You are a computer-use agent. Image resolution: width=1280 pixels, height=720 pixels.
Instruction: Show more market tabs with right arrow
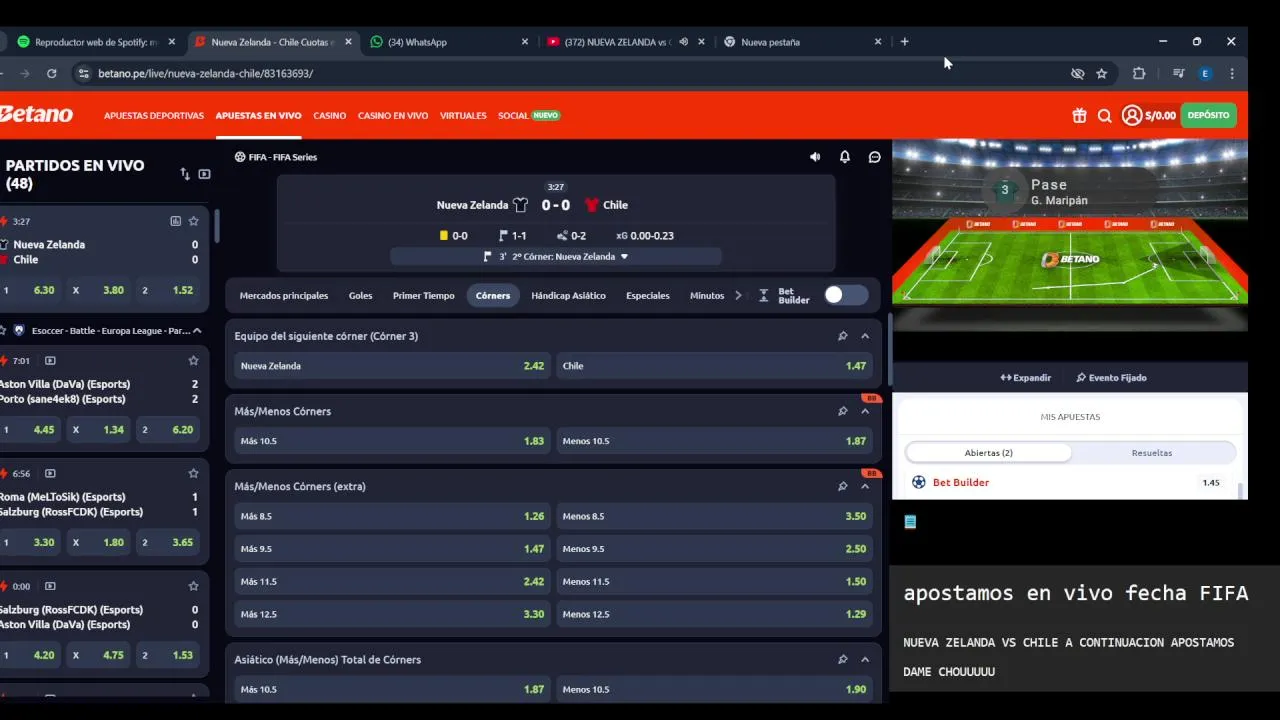(x=738, y=295)
